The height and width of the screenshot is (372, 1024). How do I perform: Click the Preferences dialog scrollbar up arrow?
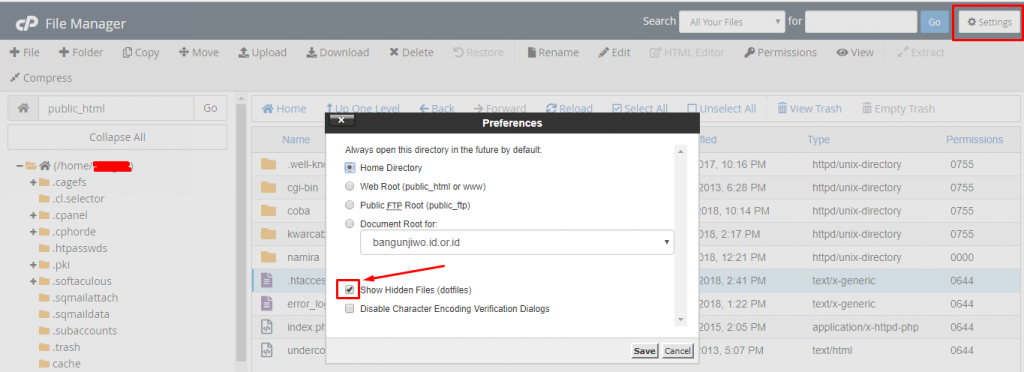pos(681,151)
